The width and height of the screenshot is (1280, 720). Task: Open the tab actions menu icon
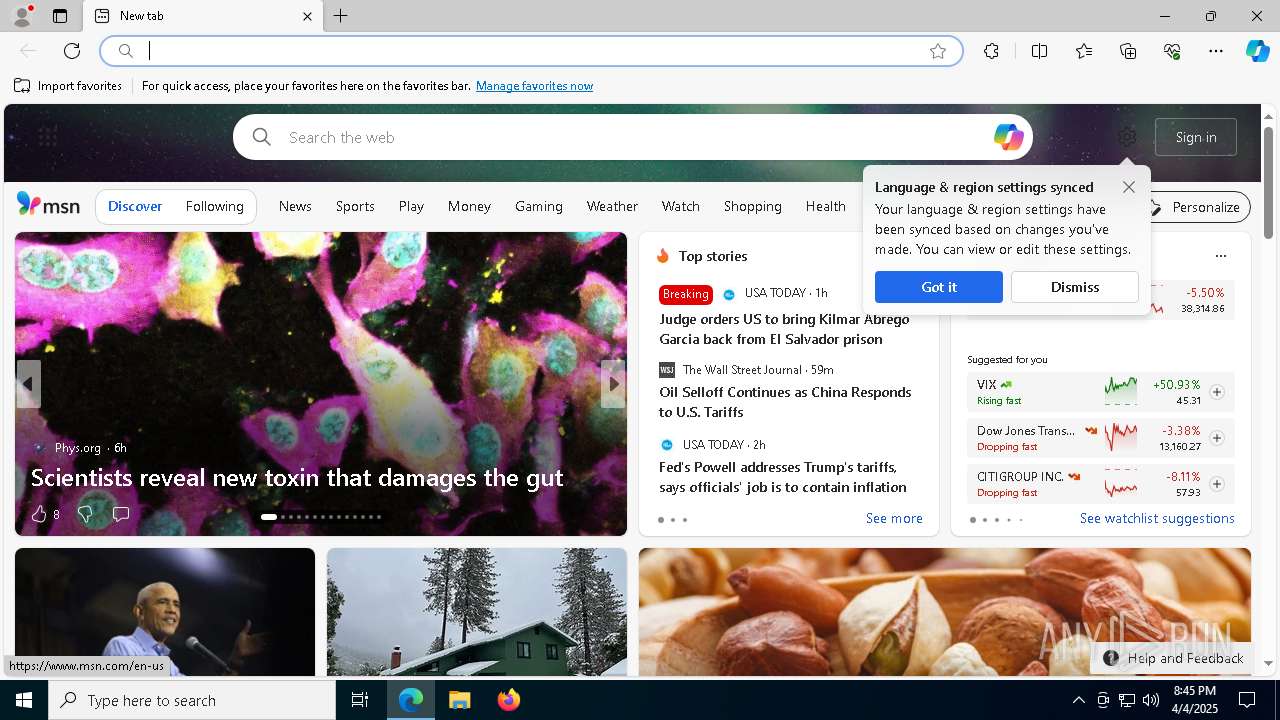coord(60,16)
